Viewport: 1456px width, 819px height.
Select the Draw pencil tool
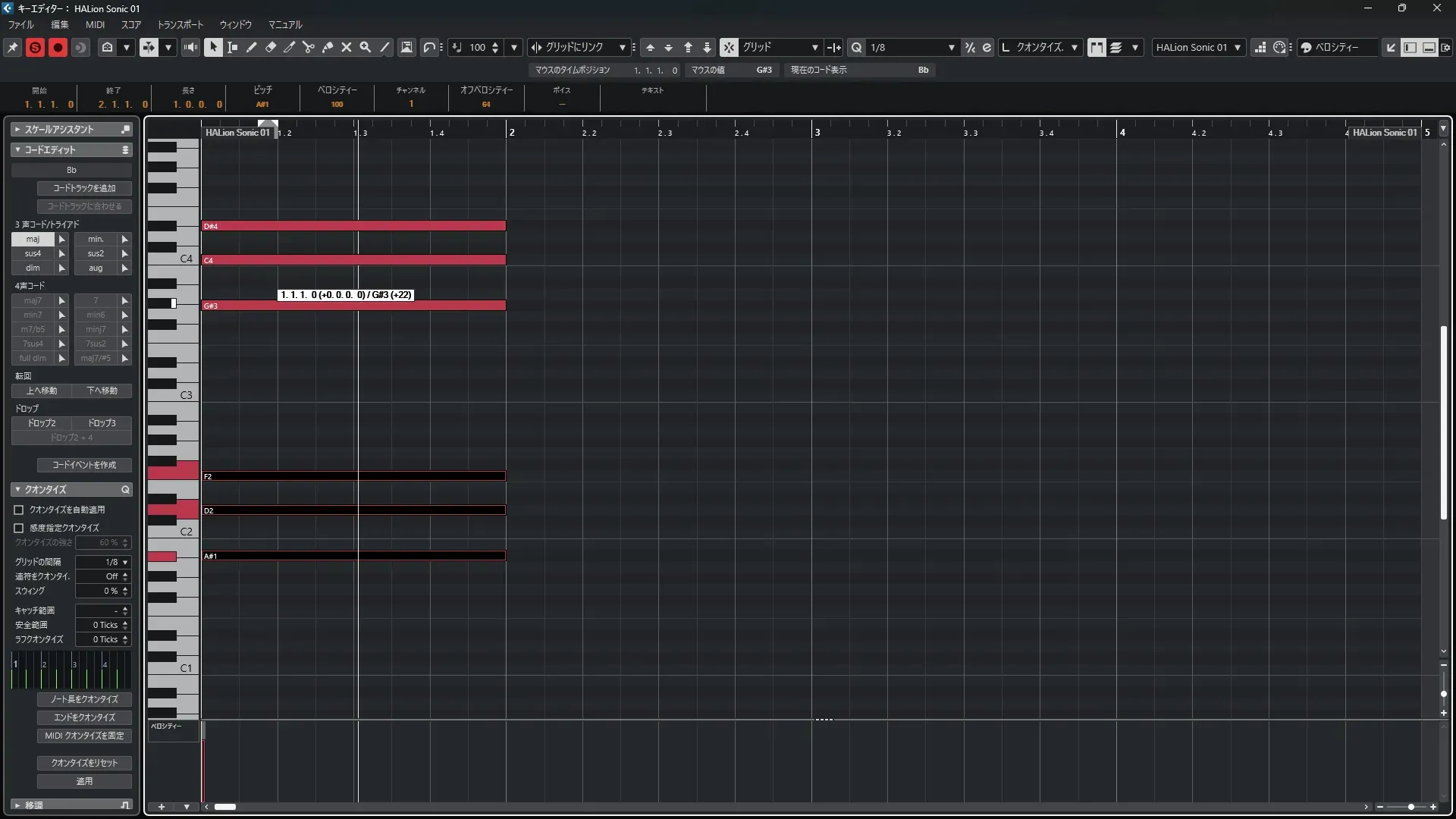pos(251,47)
